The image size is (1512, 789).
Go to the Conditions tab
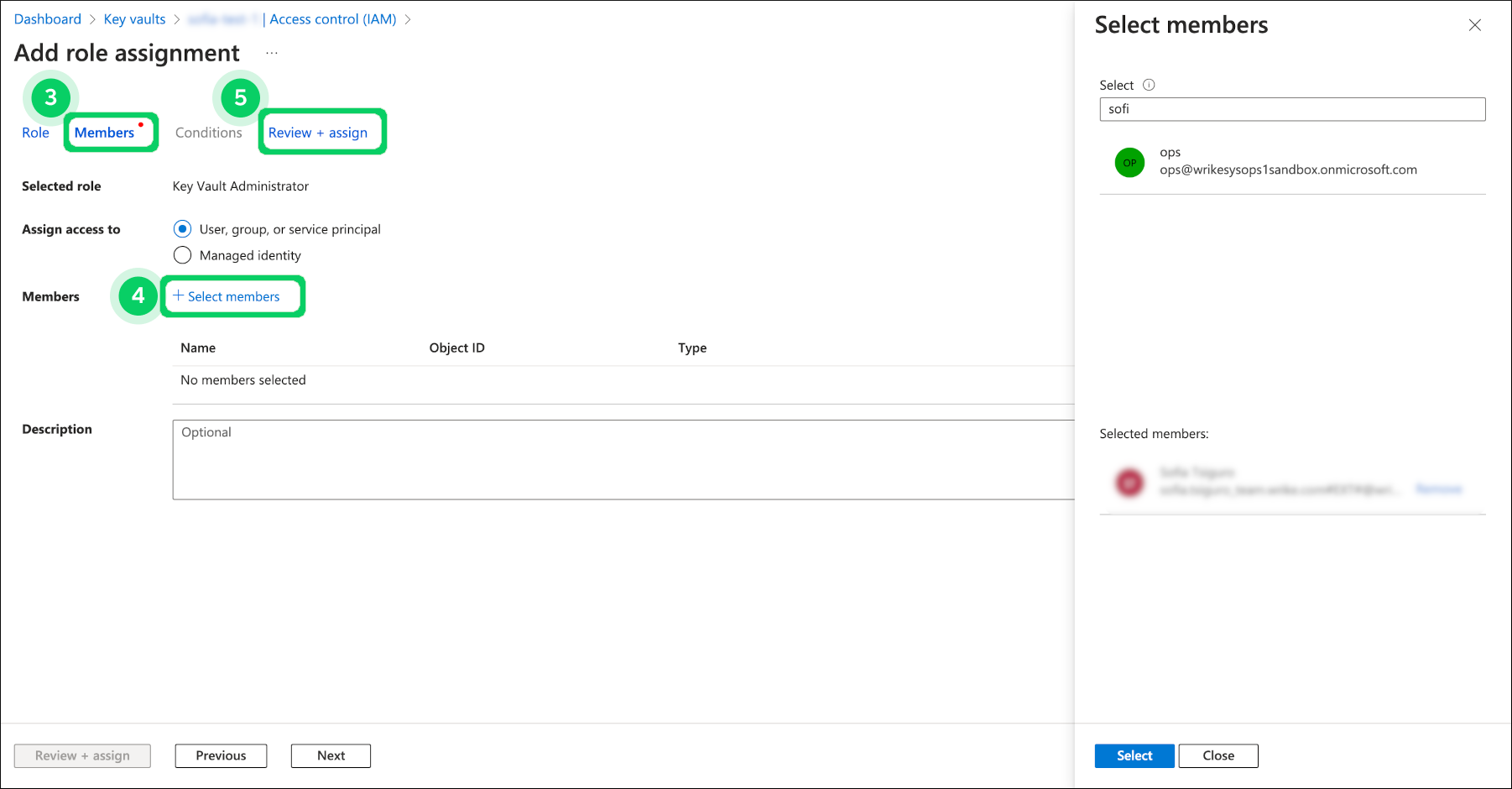[208, 133]
